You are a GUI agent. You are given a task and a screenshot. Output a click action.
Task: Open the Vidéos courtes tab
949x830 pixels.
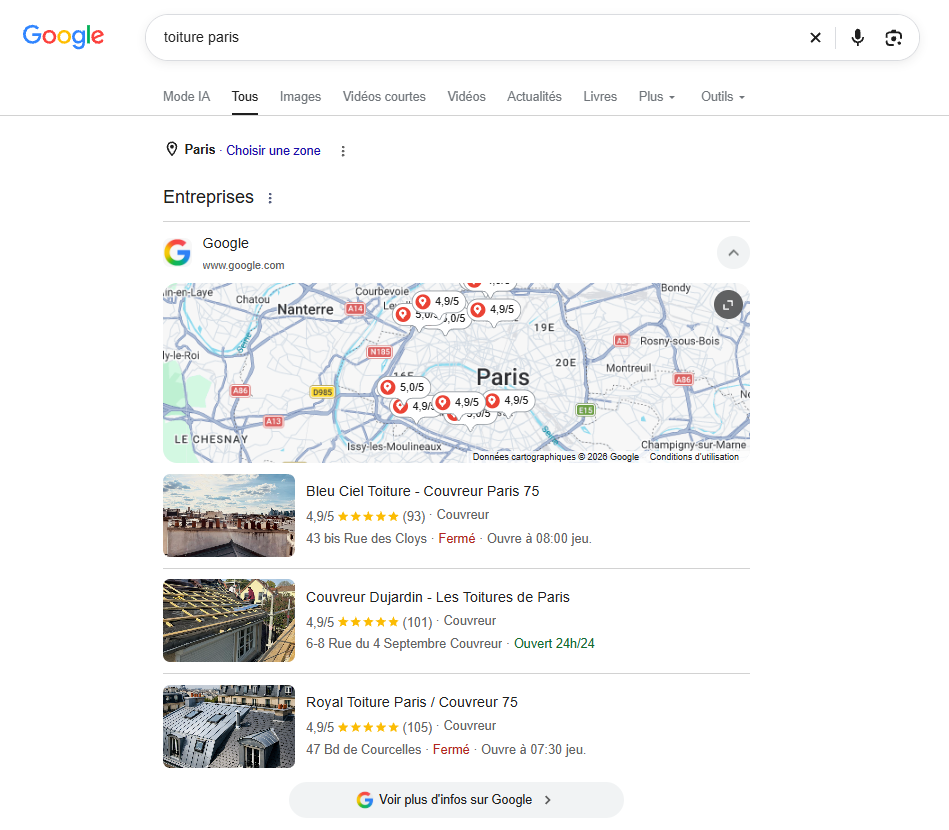pos(384,97)
